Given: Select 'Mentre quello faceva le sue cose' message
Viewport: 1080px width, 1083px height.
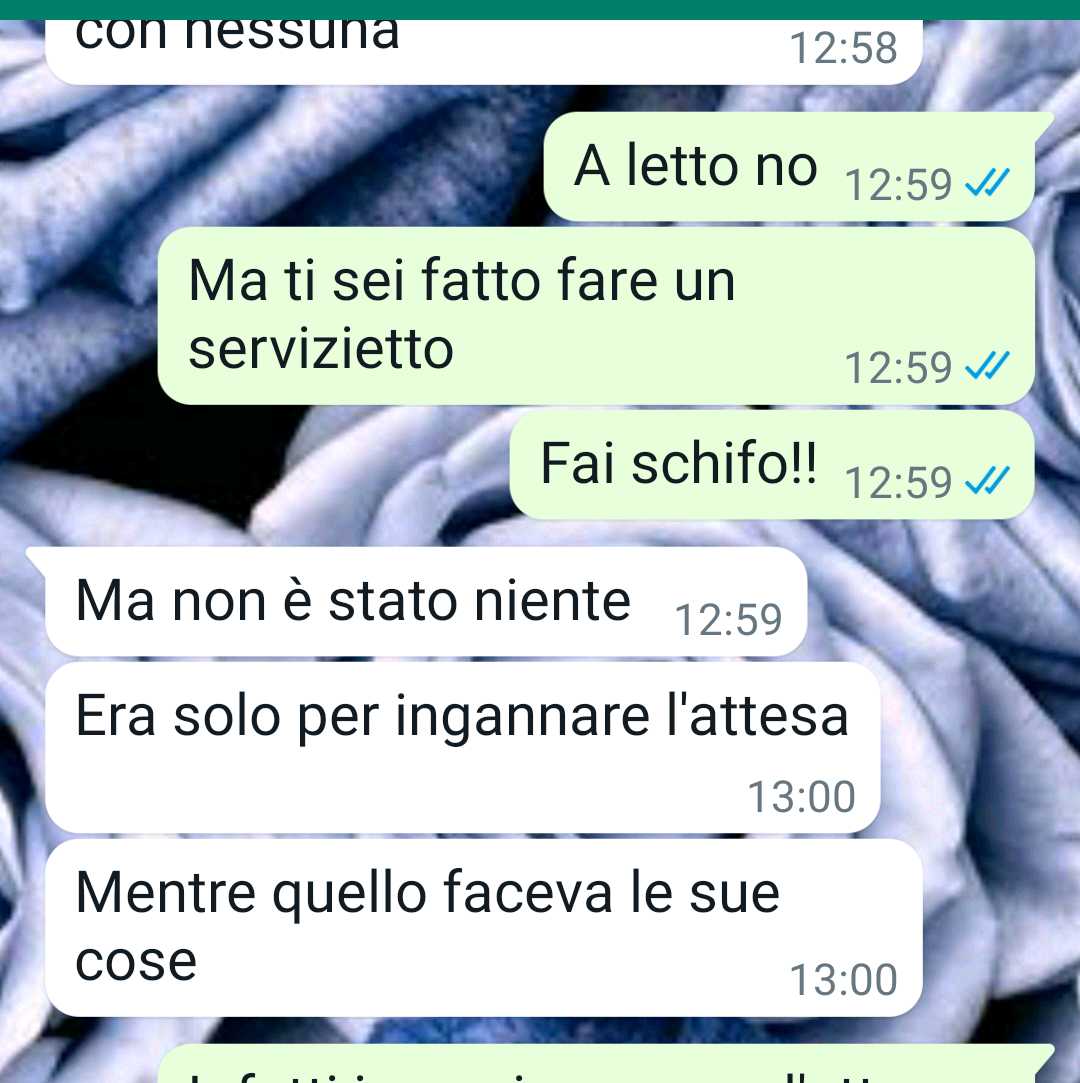Looking at the screenshot, I should [484, 928].
